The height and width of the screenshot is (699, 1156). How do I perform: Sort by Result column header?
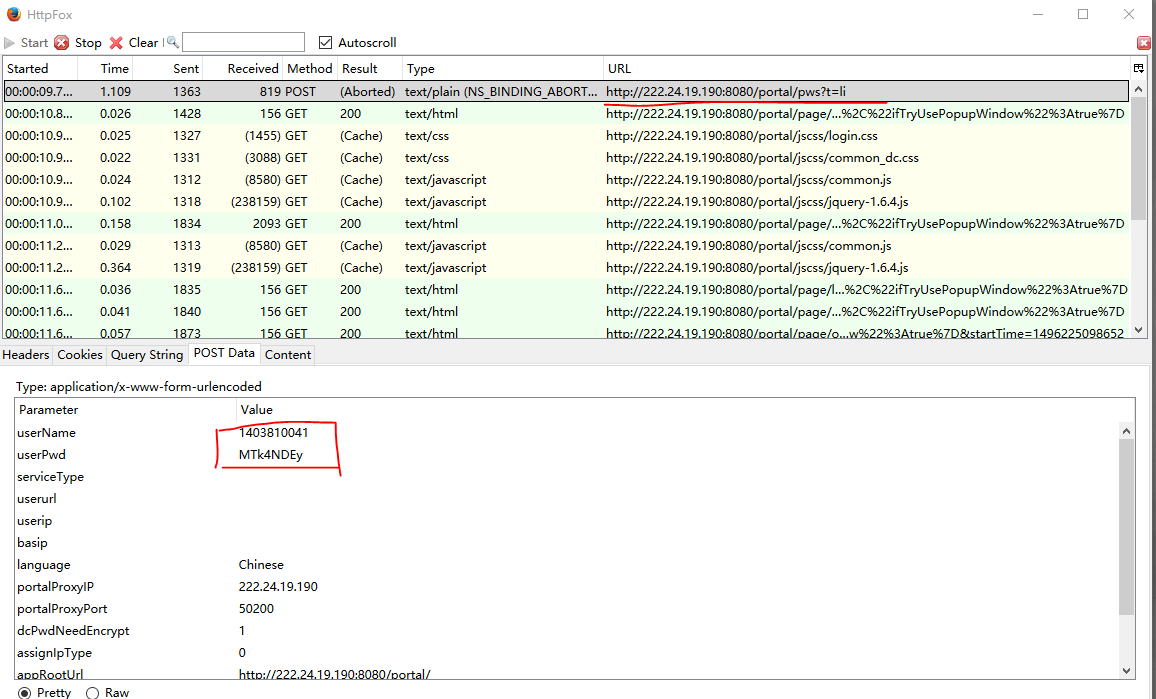(x=370, y=69)
